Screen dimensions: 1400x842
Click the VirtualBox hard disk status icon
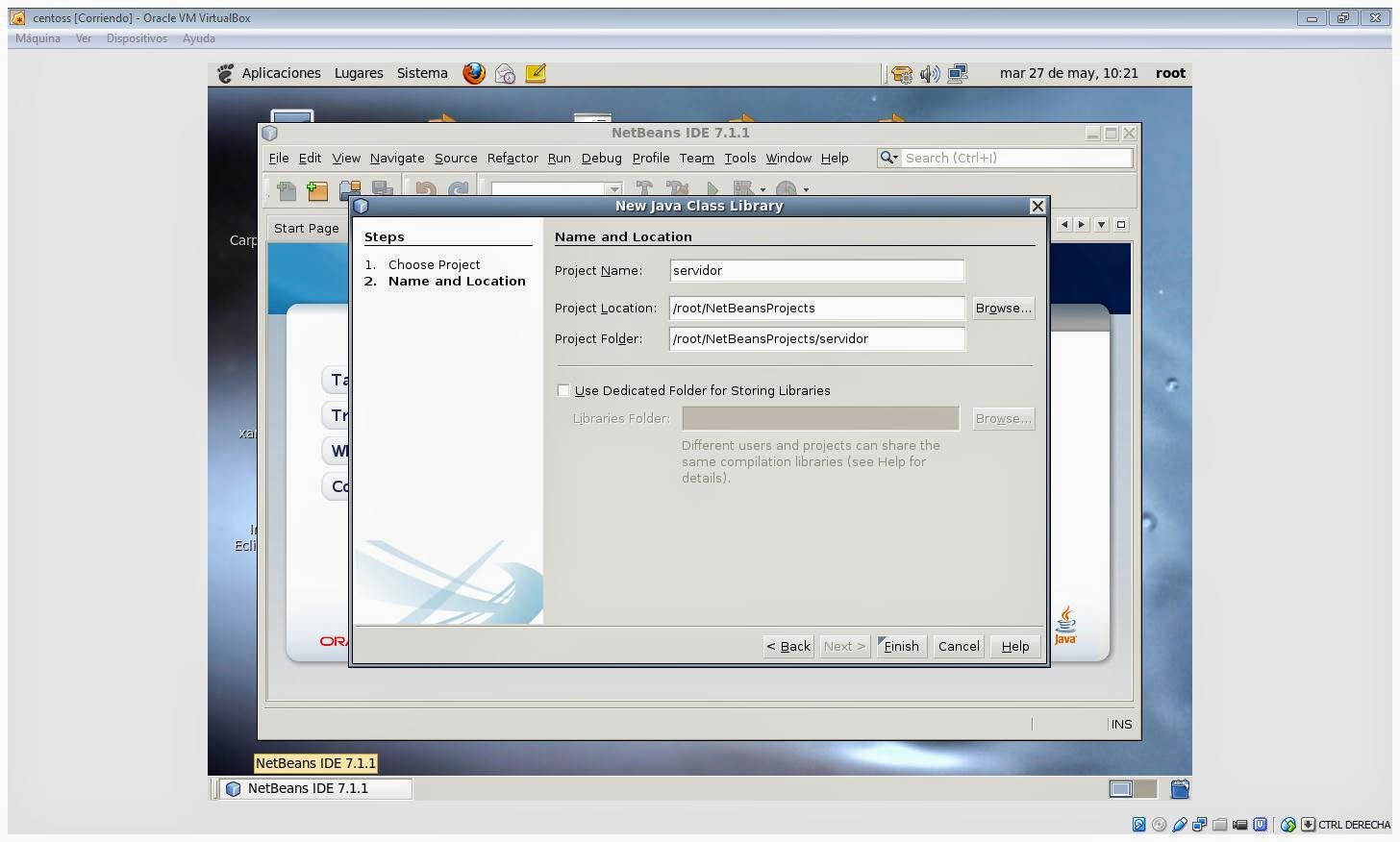click(x=1138, y=824)
